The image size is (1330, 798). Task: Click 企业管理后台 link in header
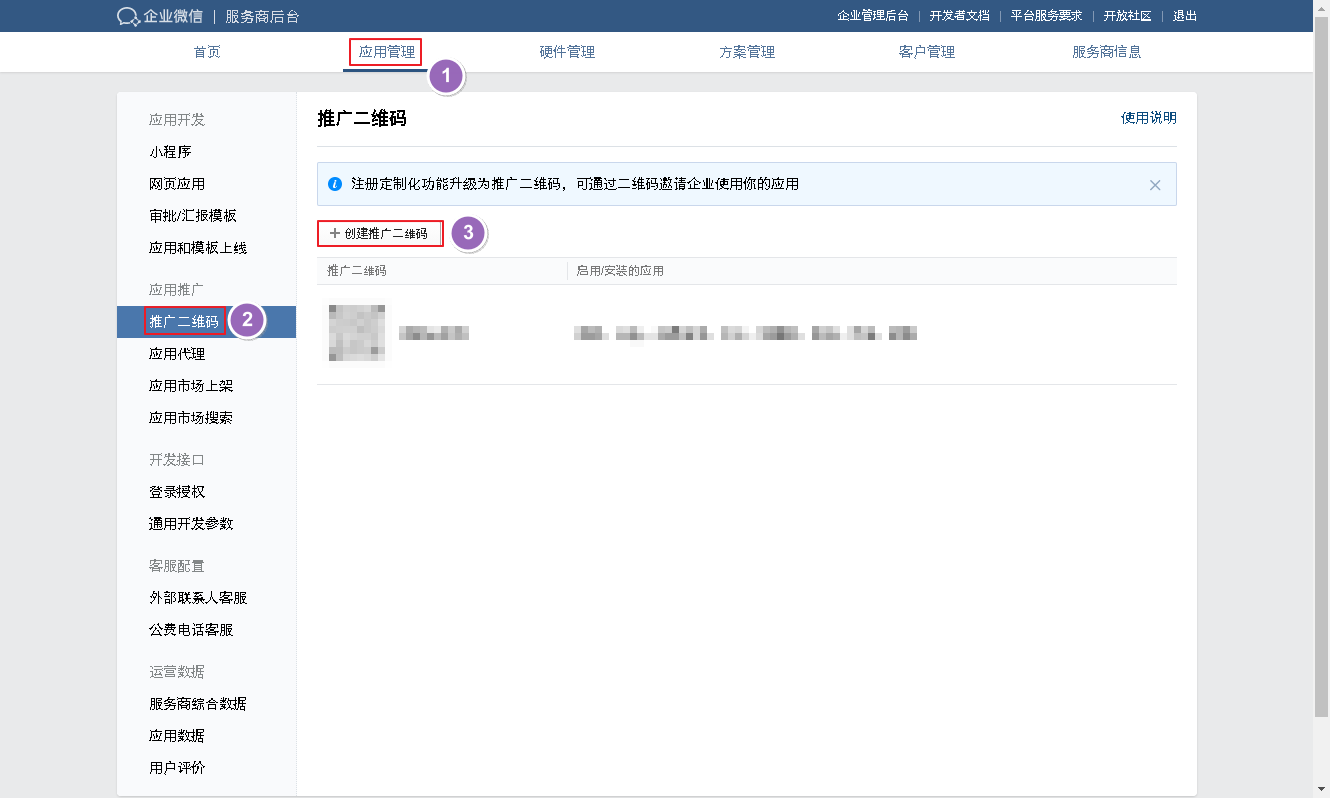point(872,16)
